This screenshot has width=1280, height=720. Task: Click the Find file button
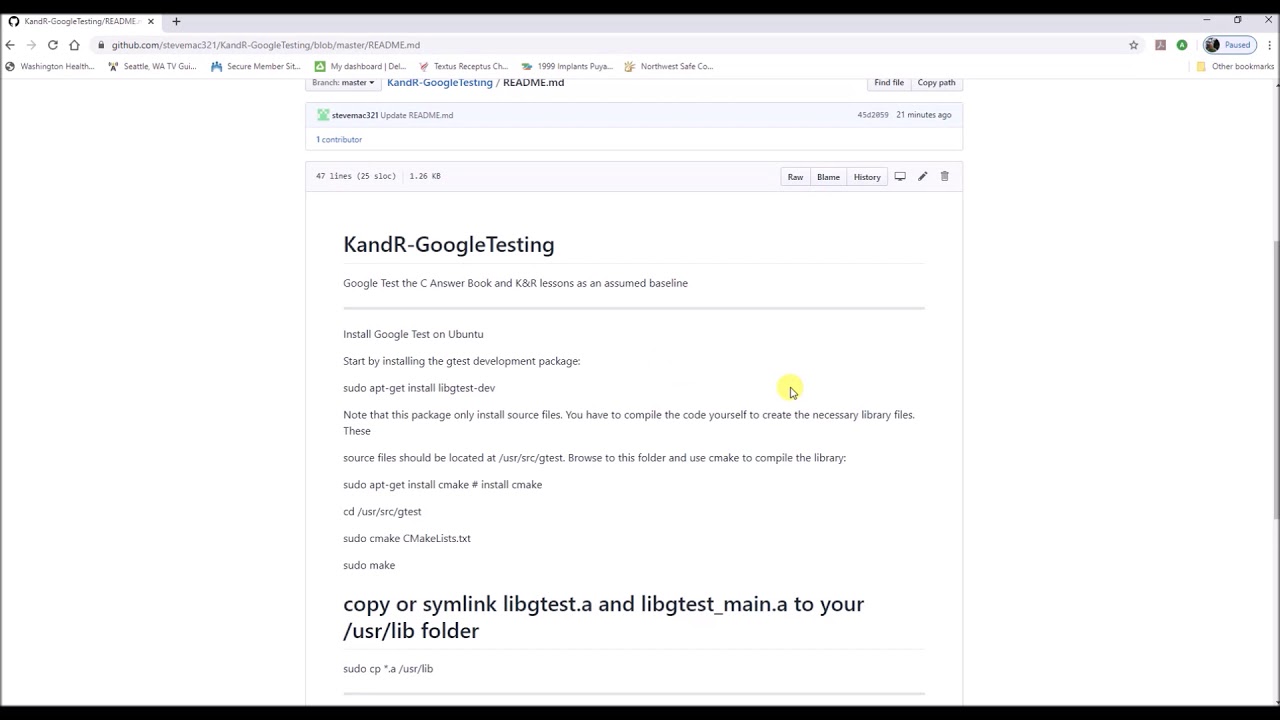coord(889,83)
